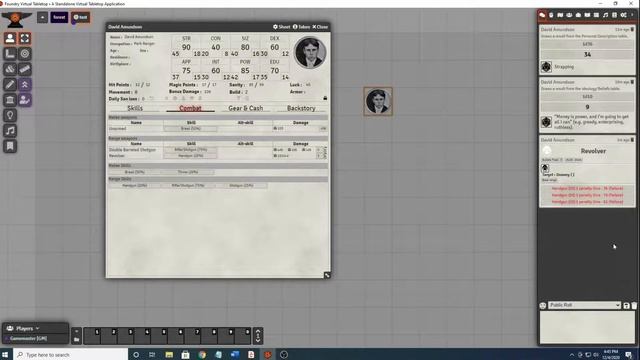Open the macro directory folder icon
This screenshot has width=640, height=360.
[x=76, y=339]
